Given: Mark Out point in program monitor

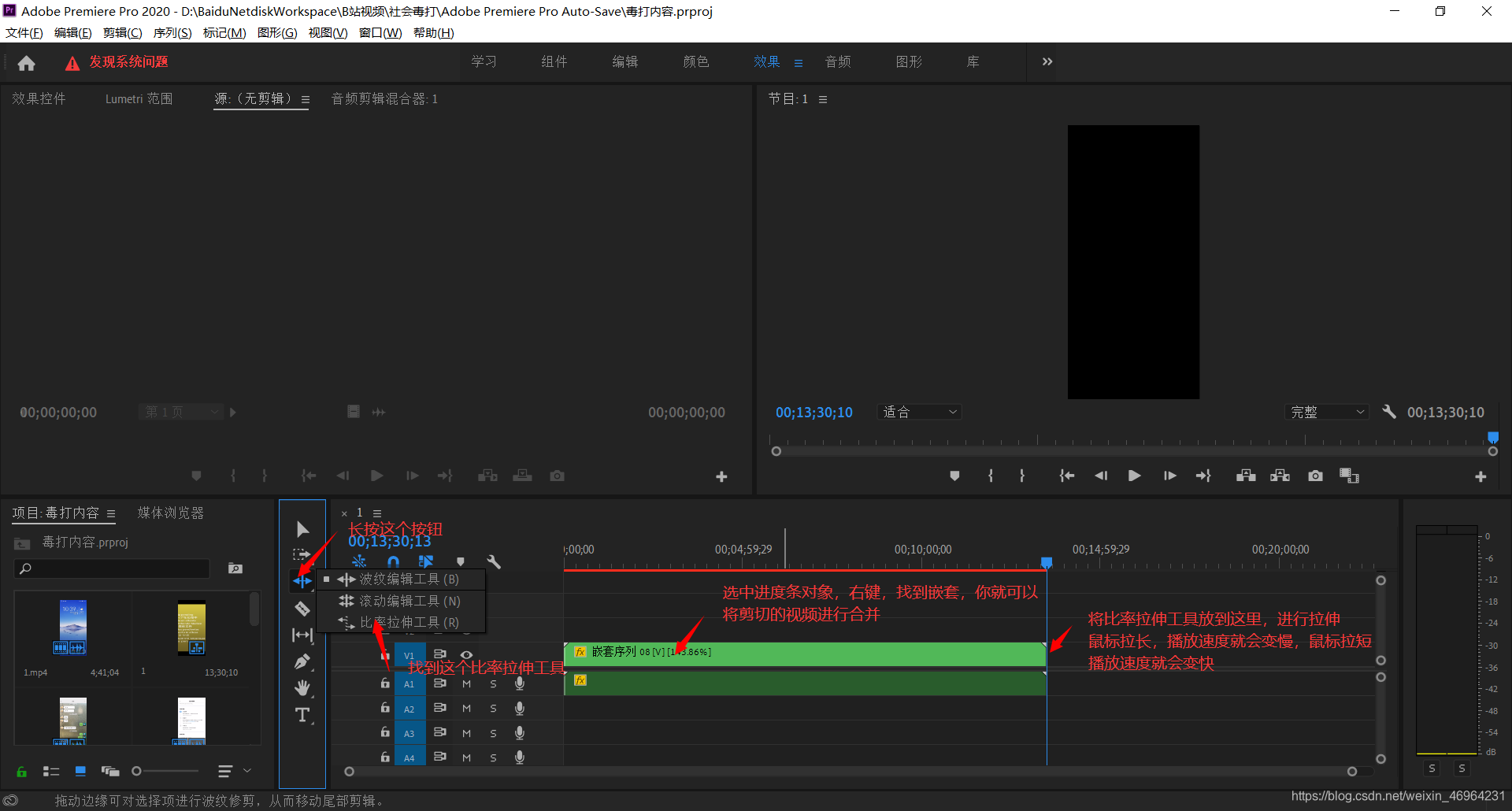Looking at the screenshot, I should pyautogui.click(x=1022, y=476).
